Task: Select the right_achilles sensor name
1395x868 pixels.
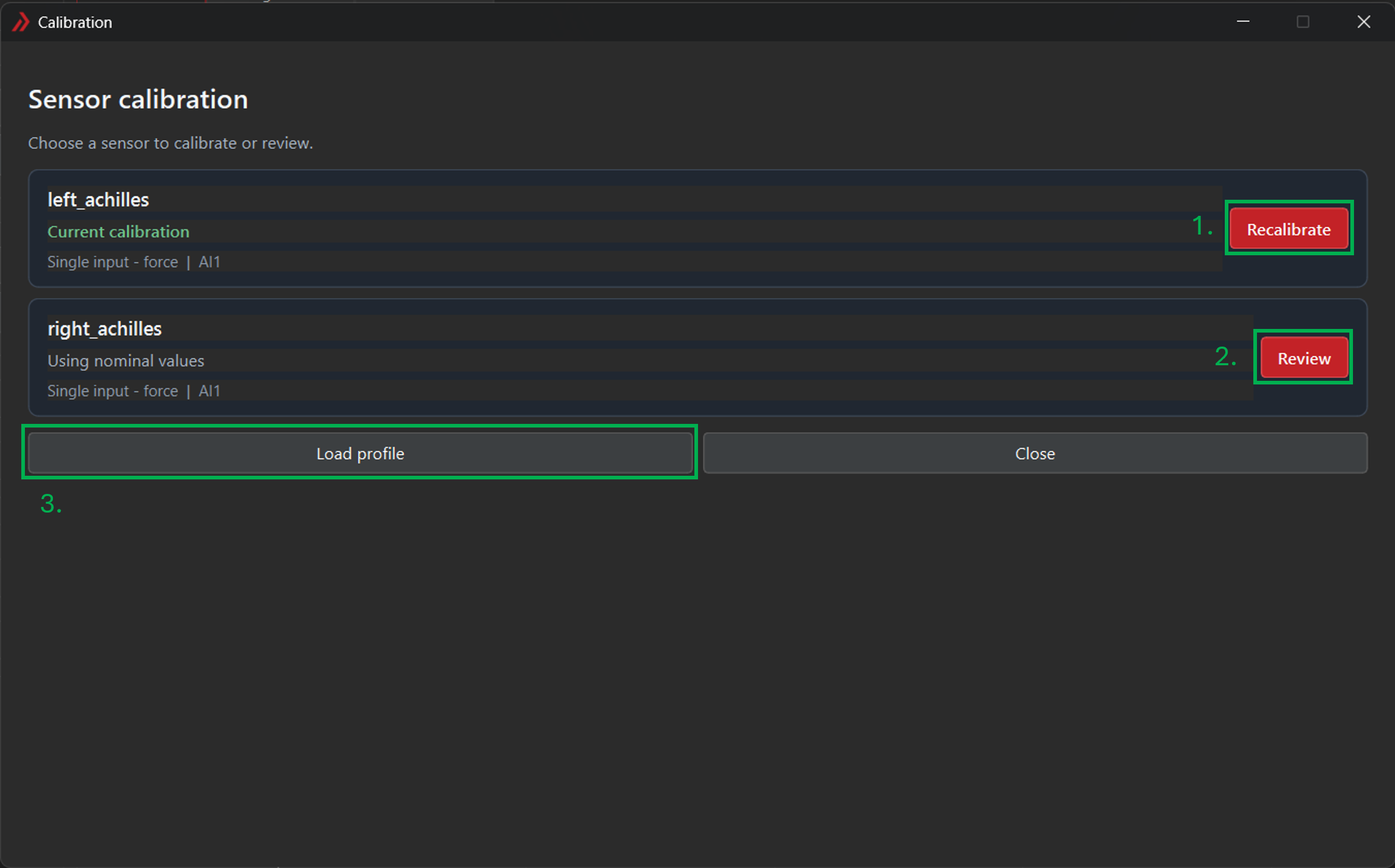Action: [x=104, y=329]
